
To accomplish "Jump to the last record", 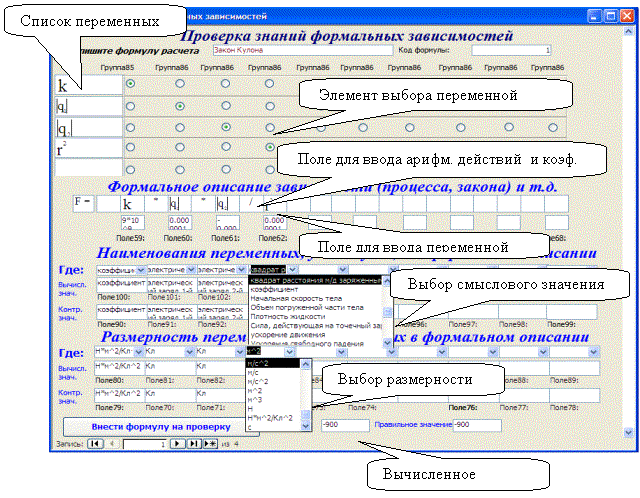I will coord(194,444).
